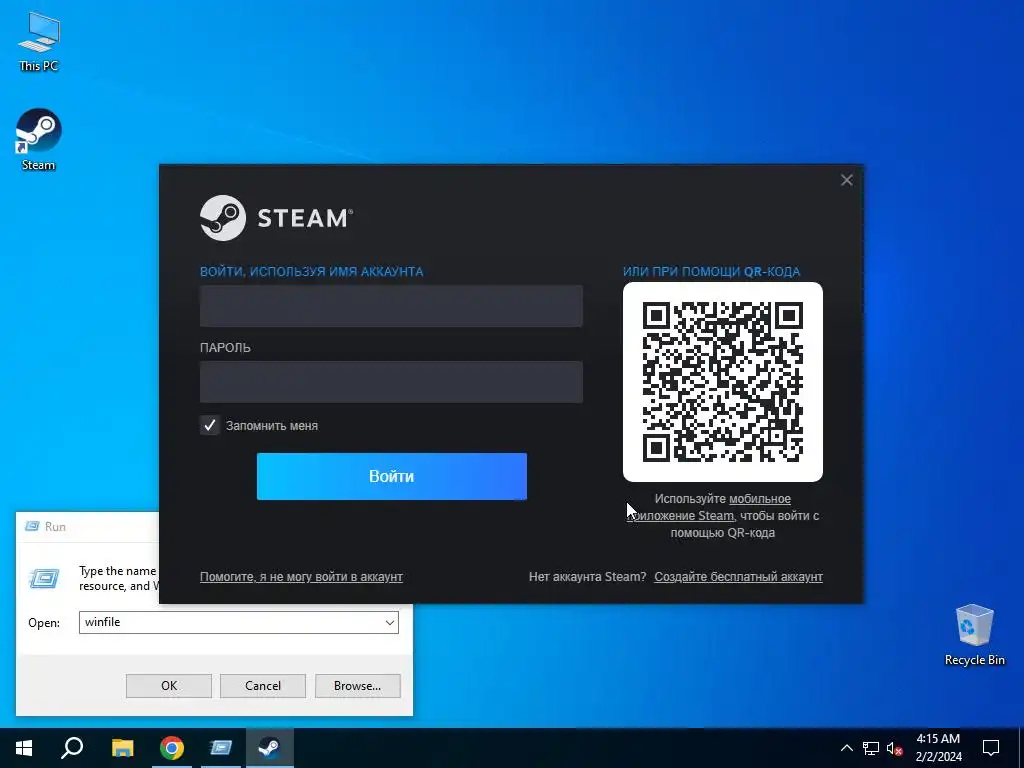
Task: Close the Steam login window
Action: [846, 180]
